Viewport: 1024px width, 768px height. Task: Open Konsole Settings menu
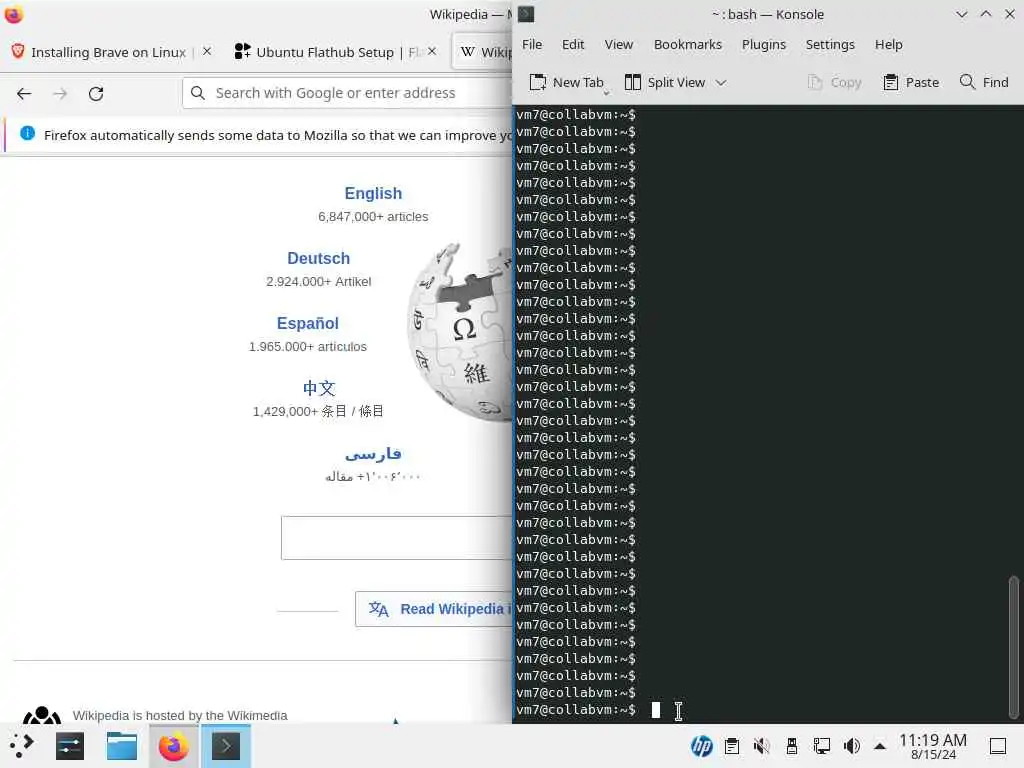point(830,44)
